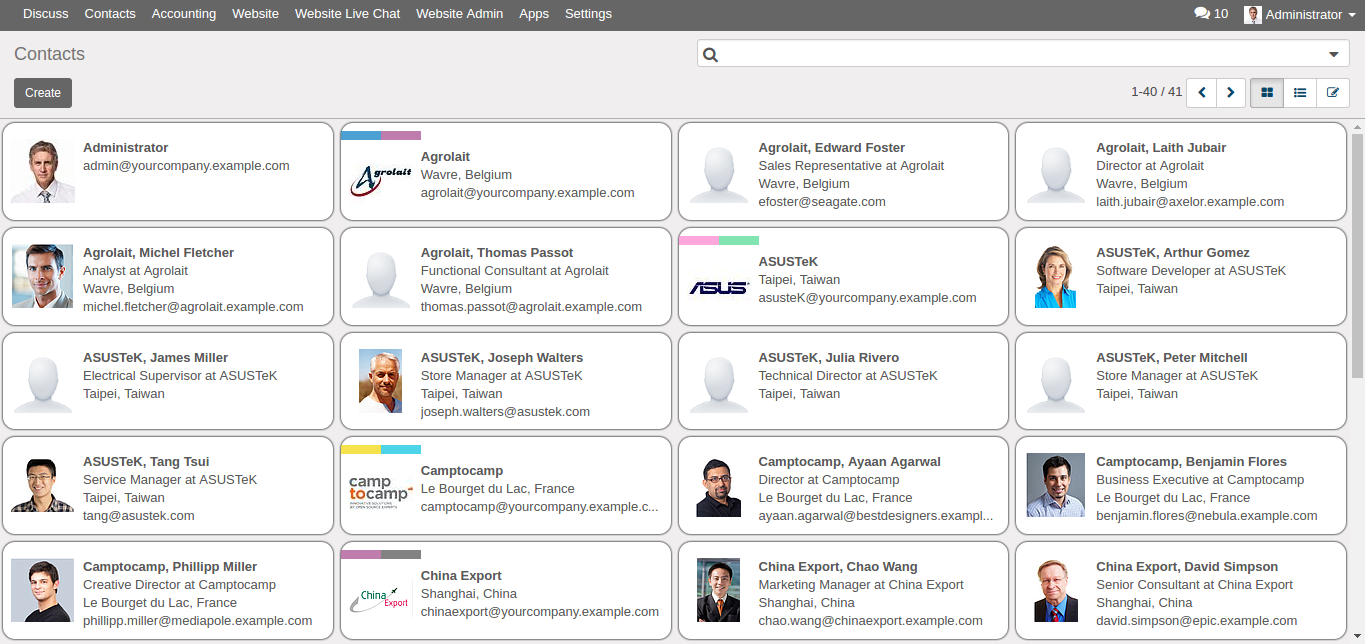This screenshot has height=644, width=1365.
Task: Select the kanban view icon
Action: pos(1266,92)
